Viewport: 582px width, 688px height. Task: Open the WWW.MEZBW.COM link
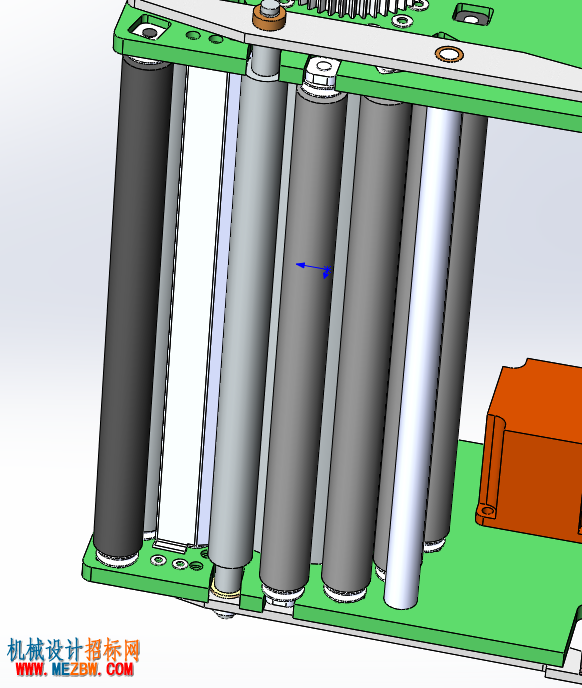tap(74, 669)
